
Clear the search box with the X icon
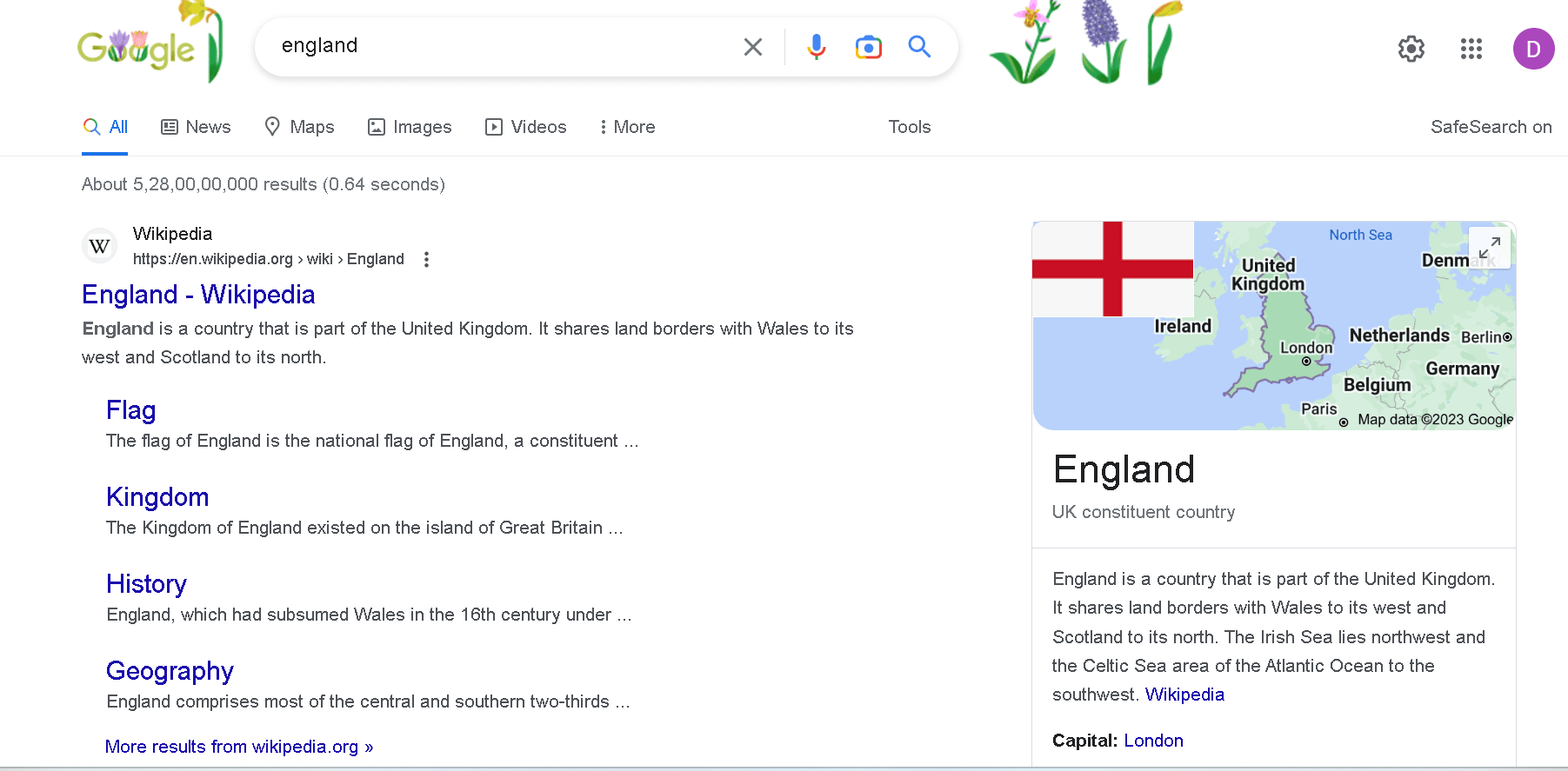pyautogui.click(x=753, y=47)
